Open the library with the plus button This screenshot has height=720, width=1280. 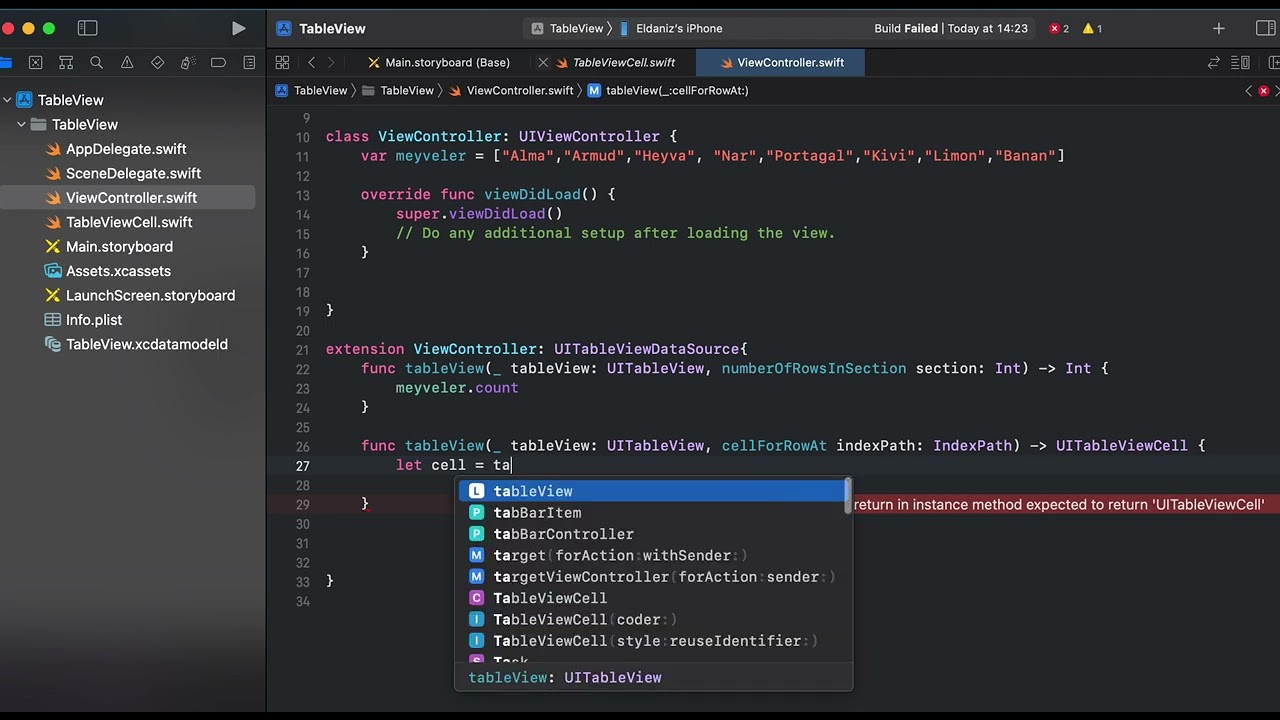[x=1218, y=29]
